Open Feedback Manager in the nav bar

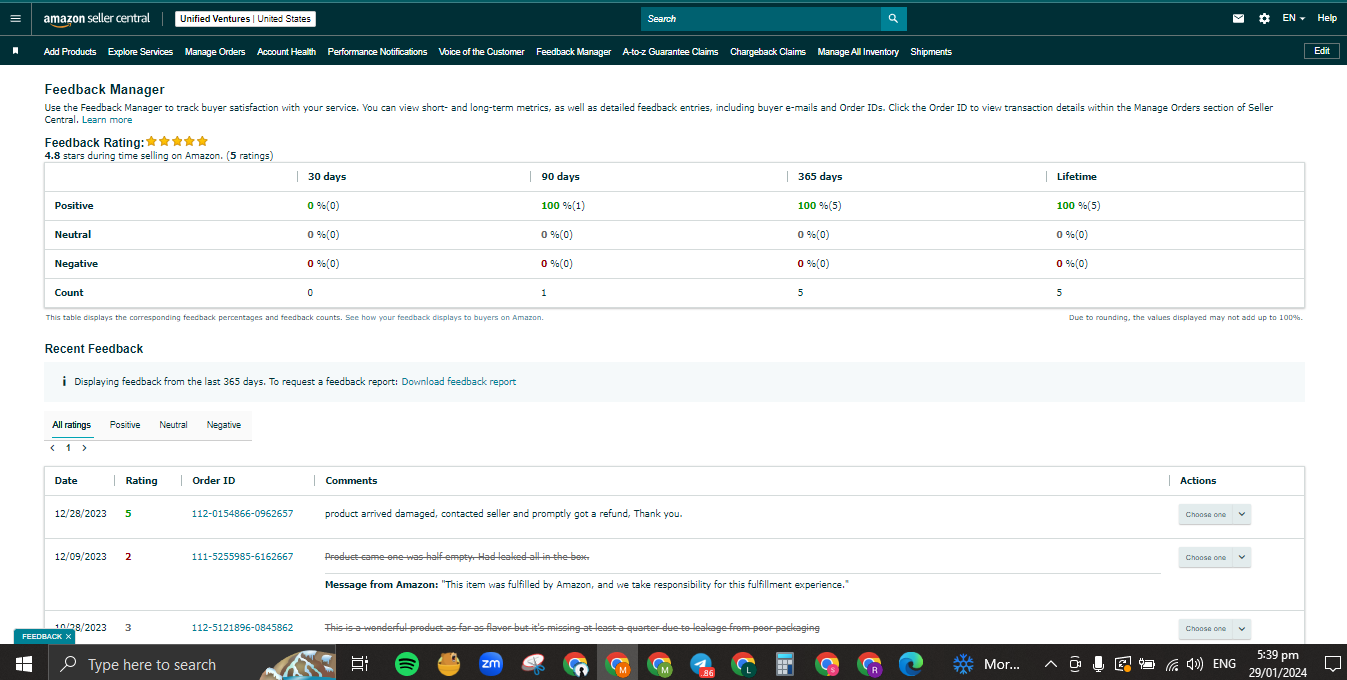pyautogui.click(x=573, y=52)
